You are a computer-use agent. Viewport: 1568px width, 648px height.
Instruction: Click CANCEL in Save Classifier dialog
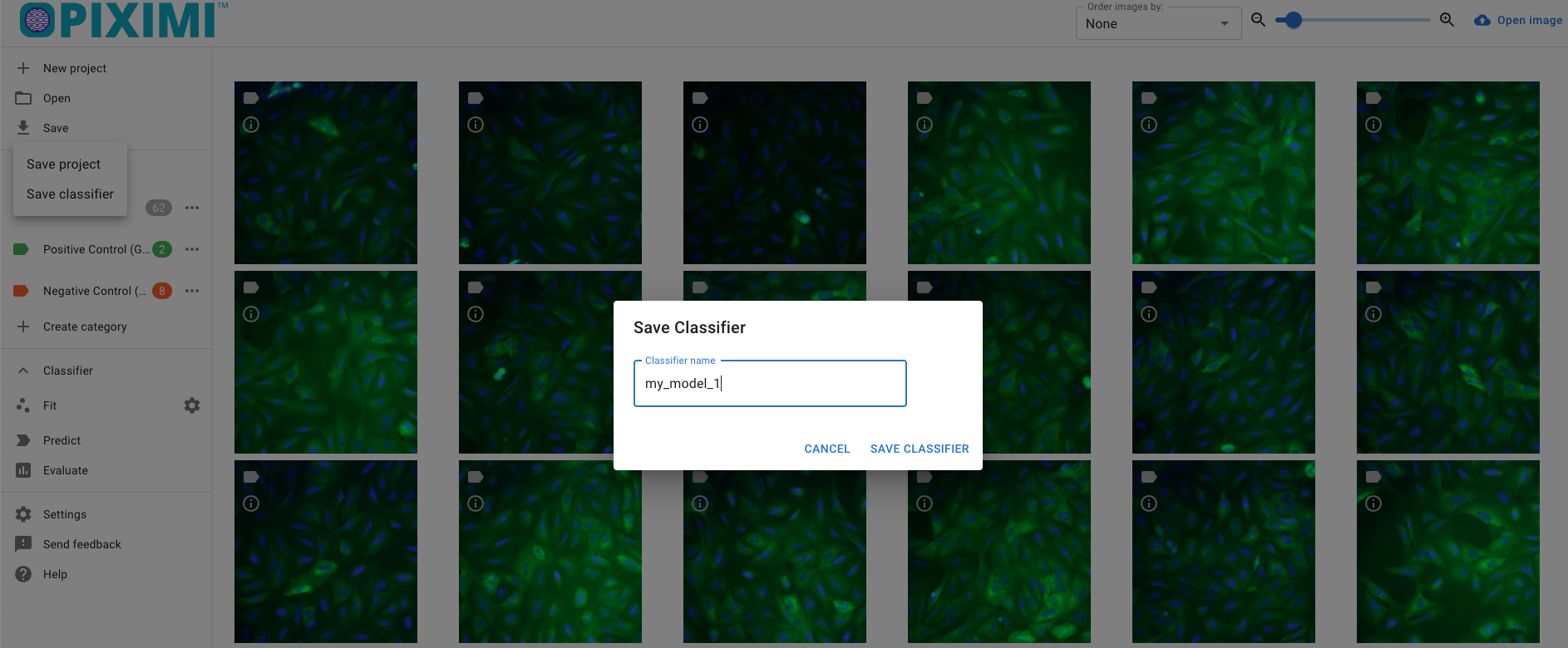click(827, 449)
